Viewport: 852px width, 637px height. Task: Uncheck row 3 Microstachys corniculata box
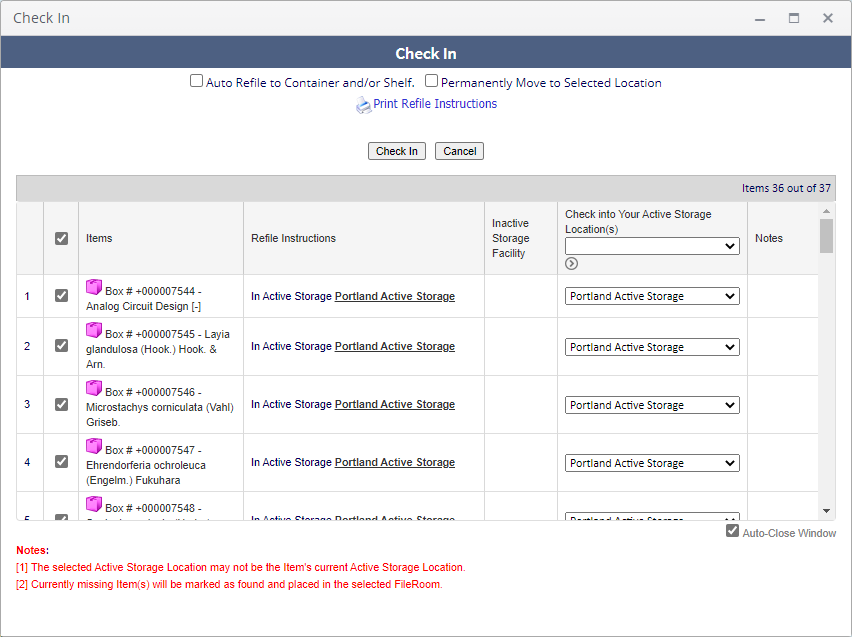coord(61,404)
